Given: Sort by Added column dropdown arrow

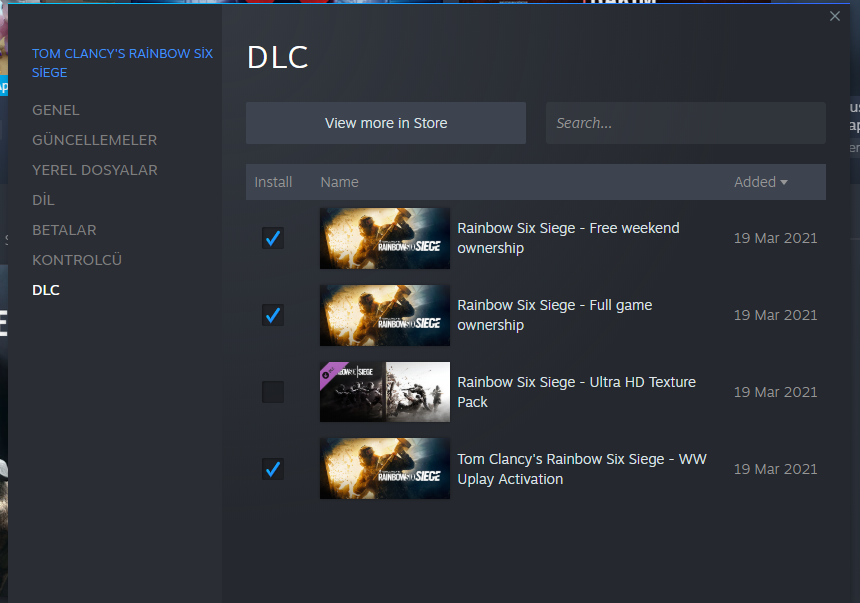Looking at the screenshot, I should [x=784, y=182].
